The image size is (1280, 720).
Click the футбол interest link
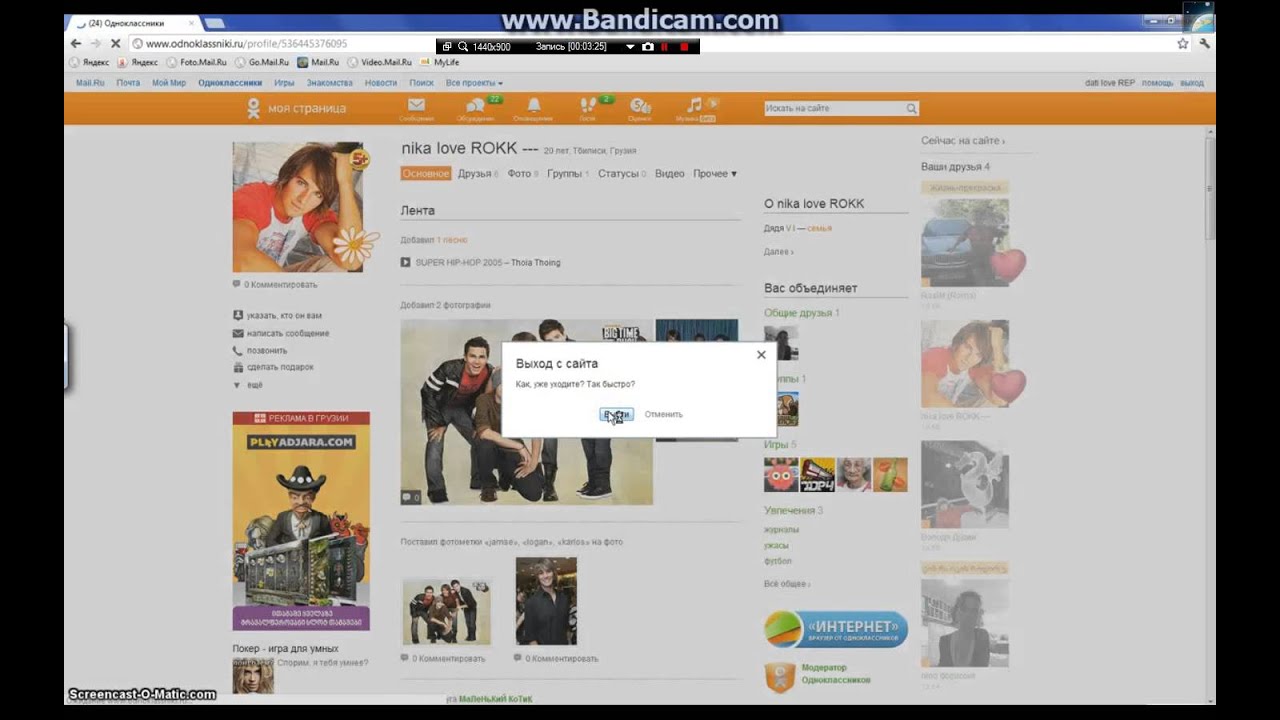(x=777, y=561)
